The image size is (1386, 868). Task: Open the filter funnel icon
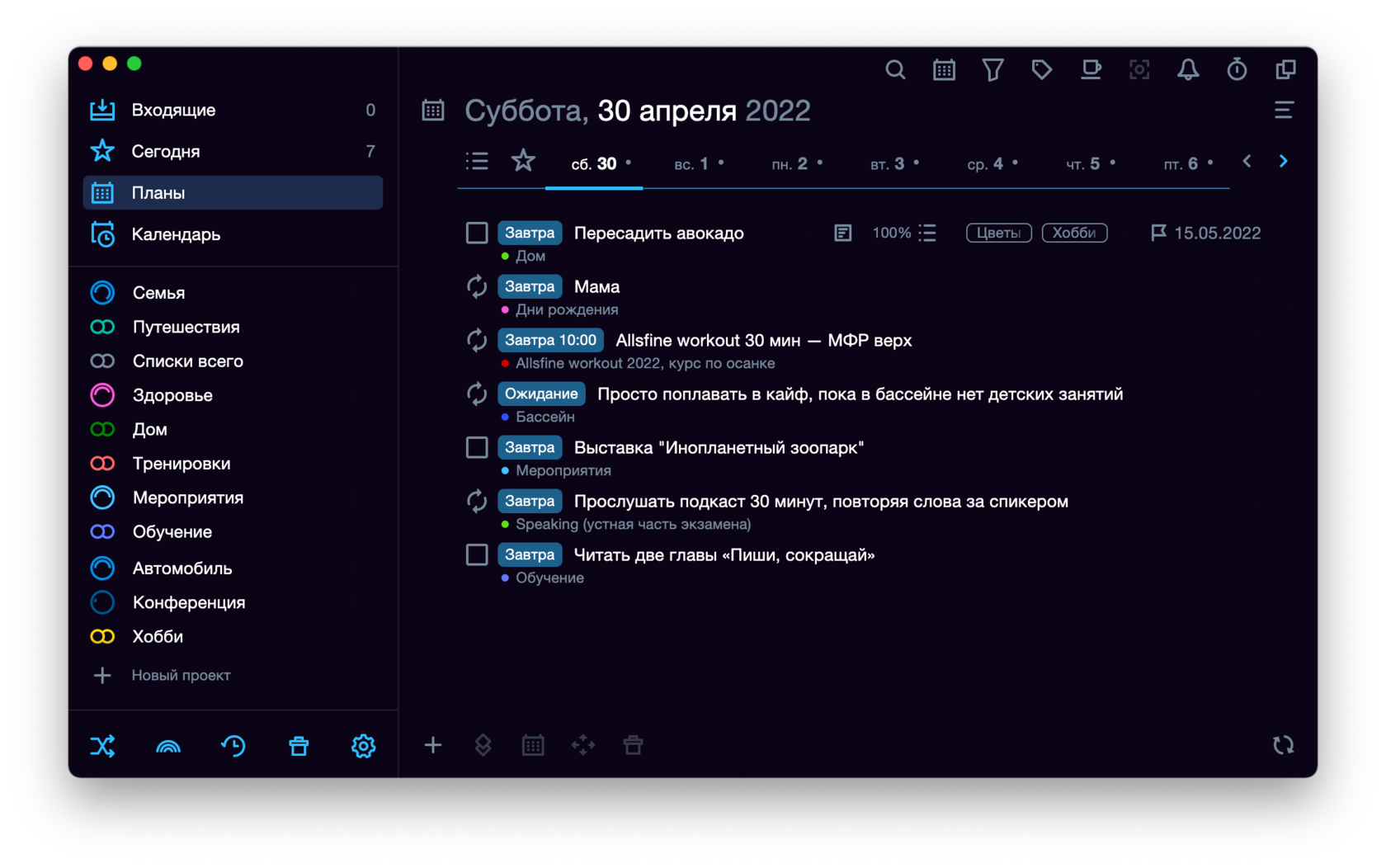coord(992,70)
